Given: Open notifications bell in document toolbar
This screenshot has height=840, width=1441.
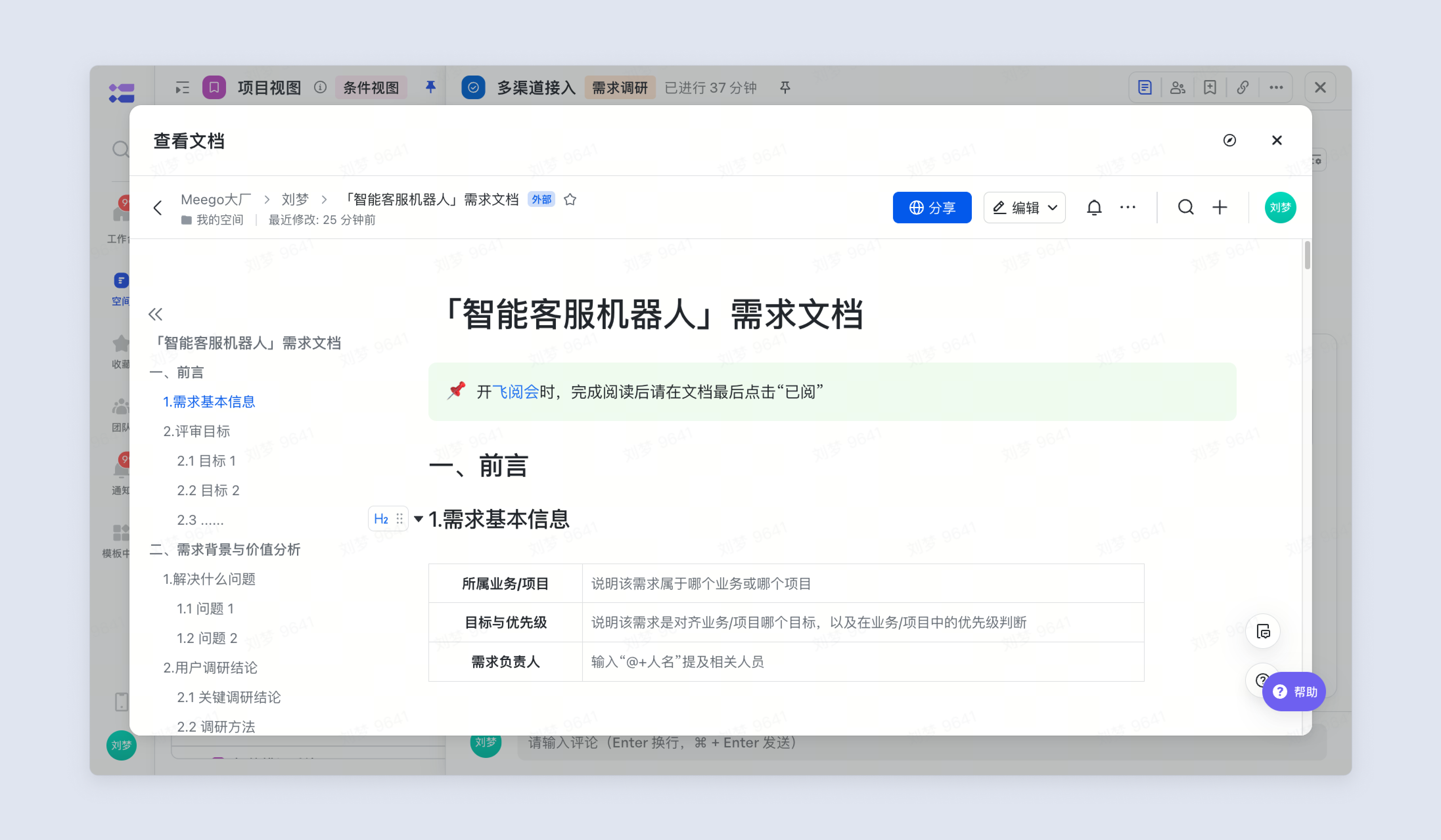Looking at the screenshot, I should point(1094,208).
